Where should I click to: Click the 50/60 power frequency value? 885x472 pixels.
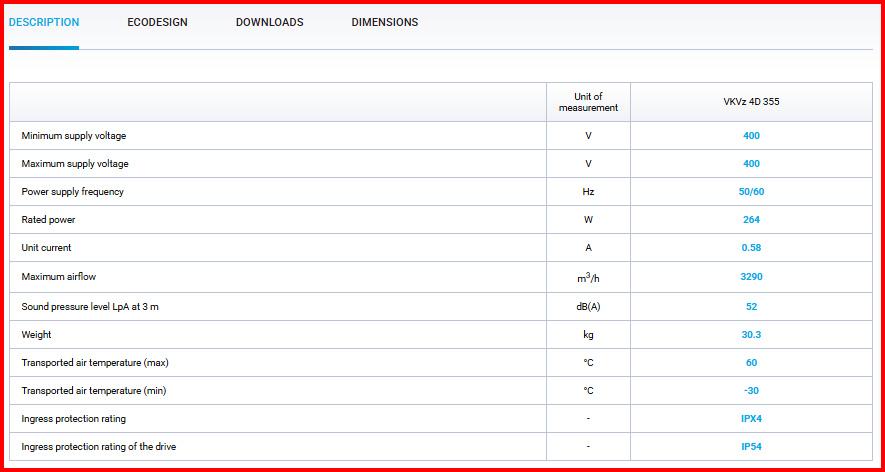751,192
